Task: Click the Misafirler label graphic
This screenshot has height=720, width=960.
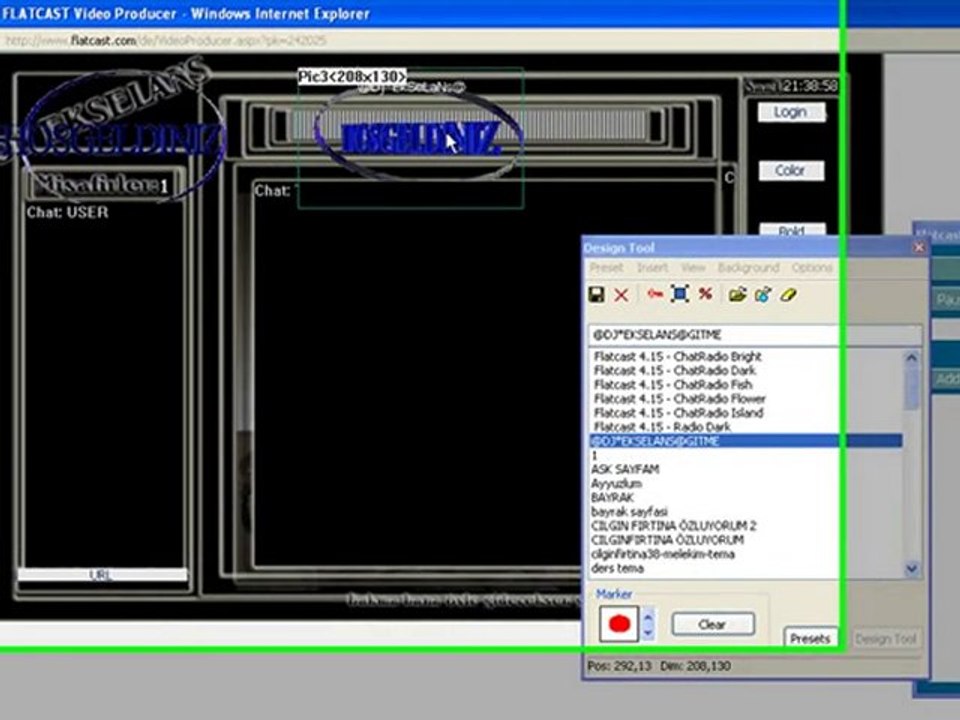Action: coord(102,185)
